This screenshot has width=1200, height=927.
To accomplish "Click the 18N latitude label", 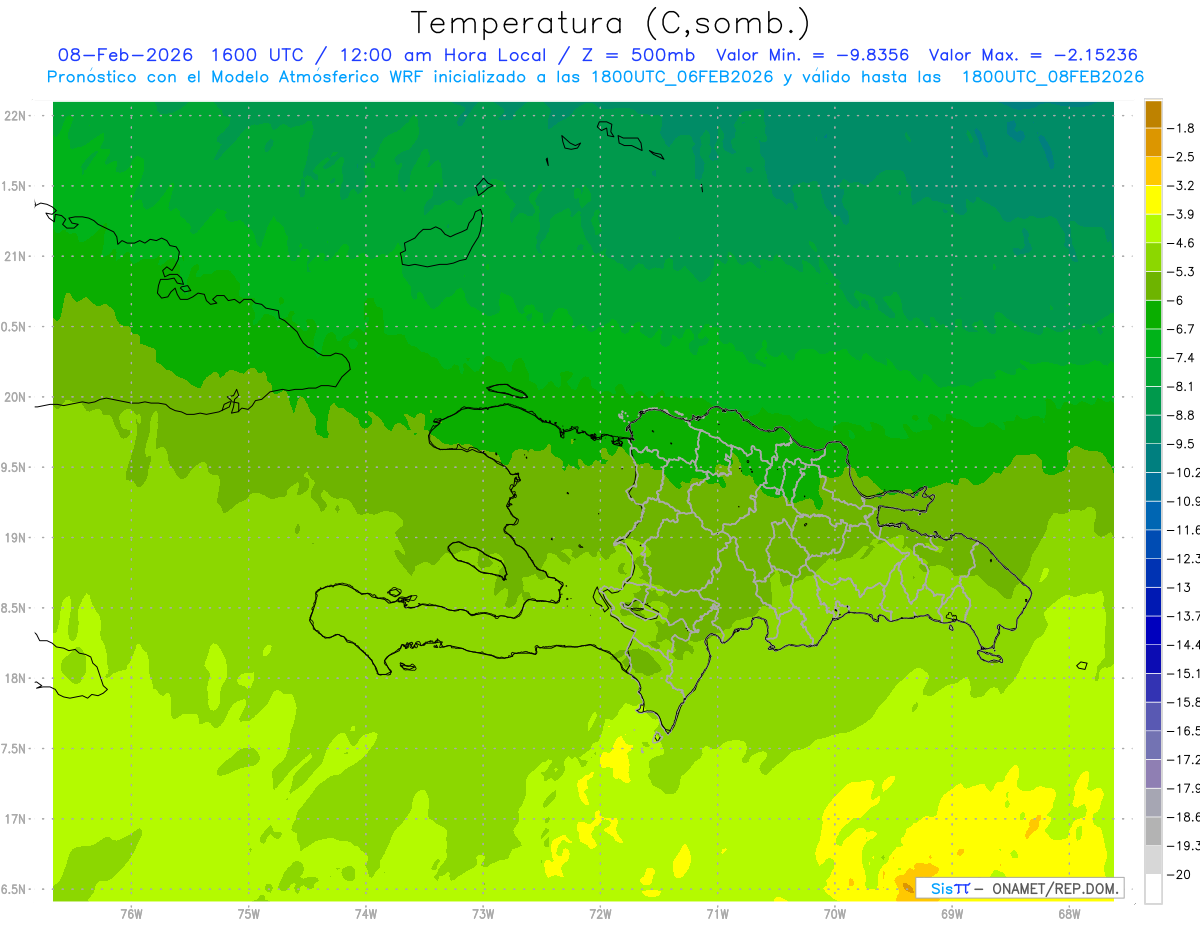I will coord(17,678).
